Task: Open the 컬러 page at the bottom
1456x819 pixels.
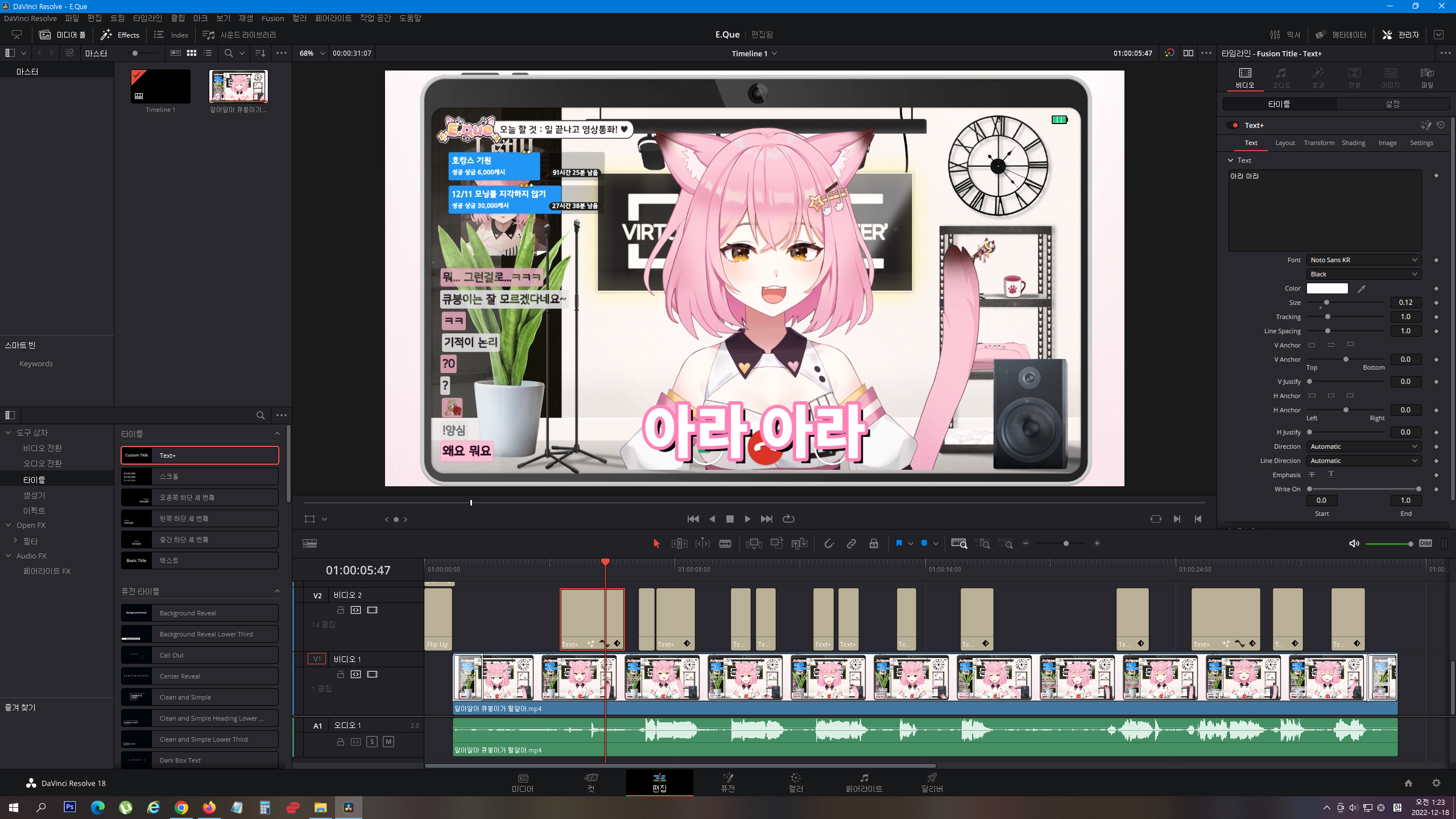Action: point(796,783)
